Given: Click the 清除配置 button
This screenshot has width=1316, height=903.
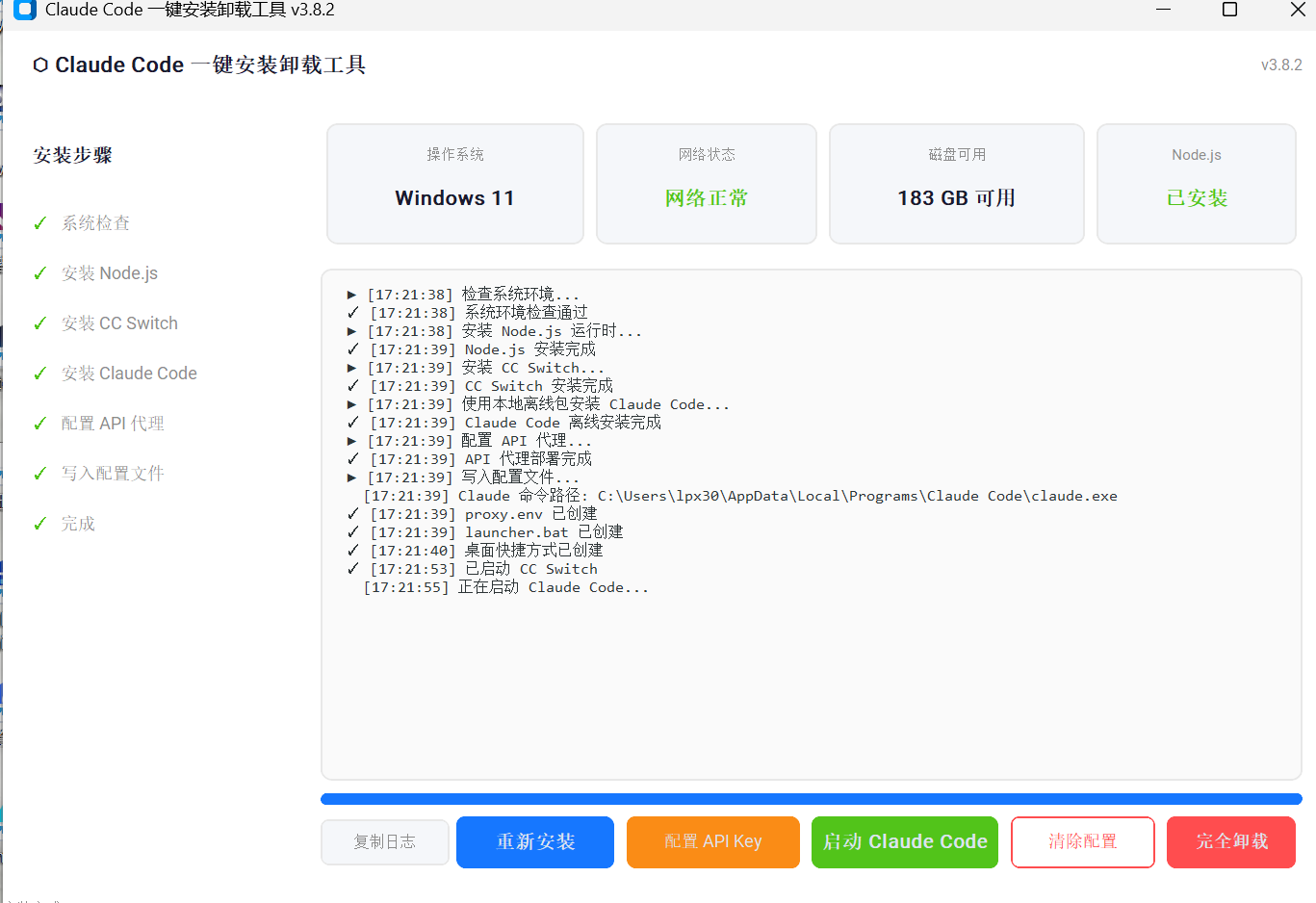Looking at the screenshot, I should (1083, 842).
